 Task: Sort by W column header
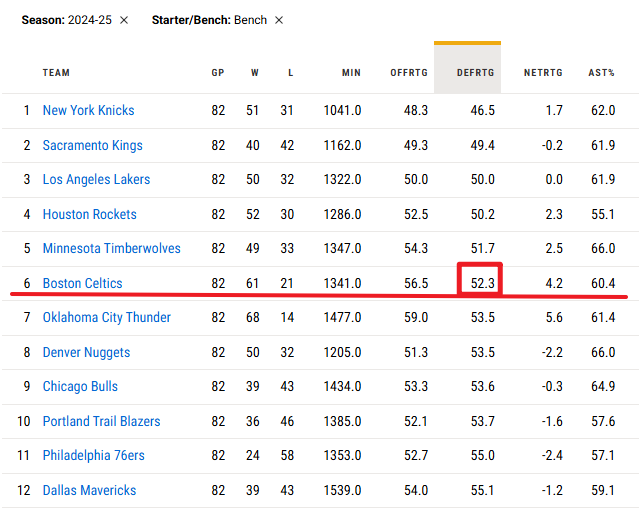[x=255, y=73]
